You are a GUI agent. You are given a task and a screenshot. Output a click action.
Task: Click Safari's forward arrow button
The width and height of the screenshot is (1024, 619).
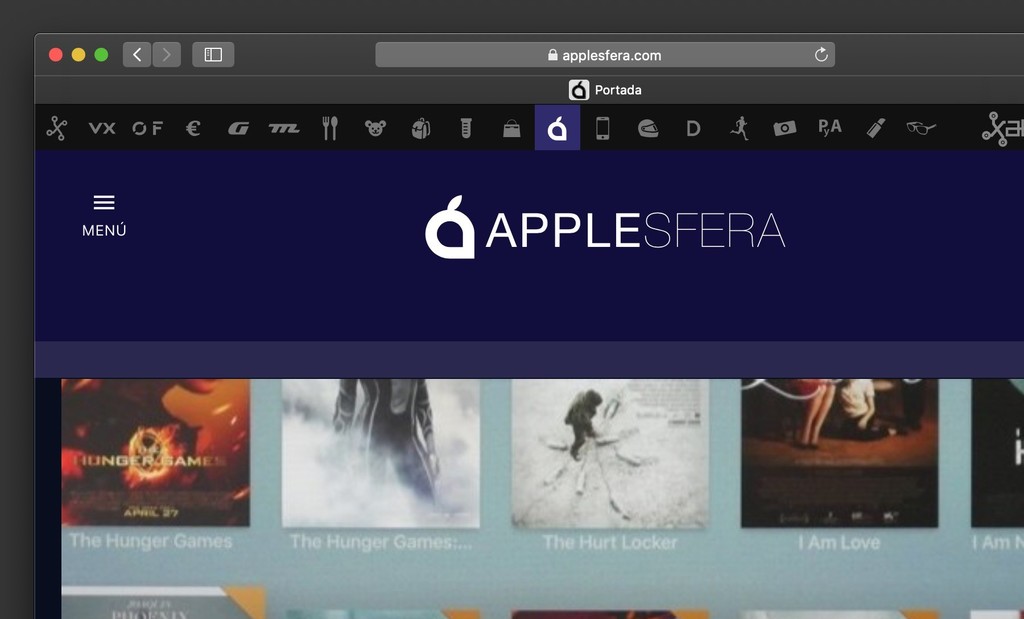pyautogui.click(x=167, y=55)
